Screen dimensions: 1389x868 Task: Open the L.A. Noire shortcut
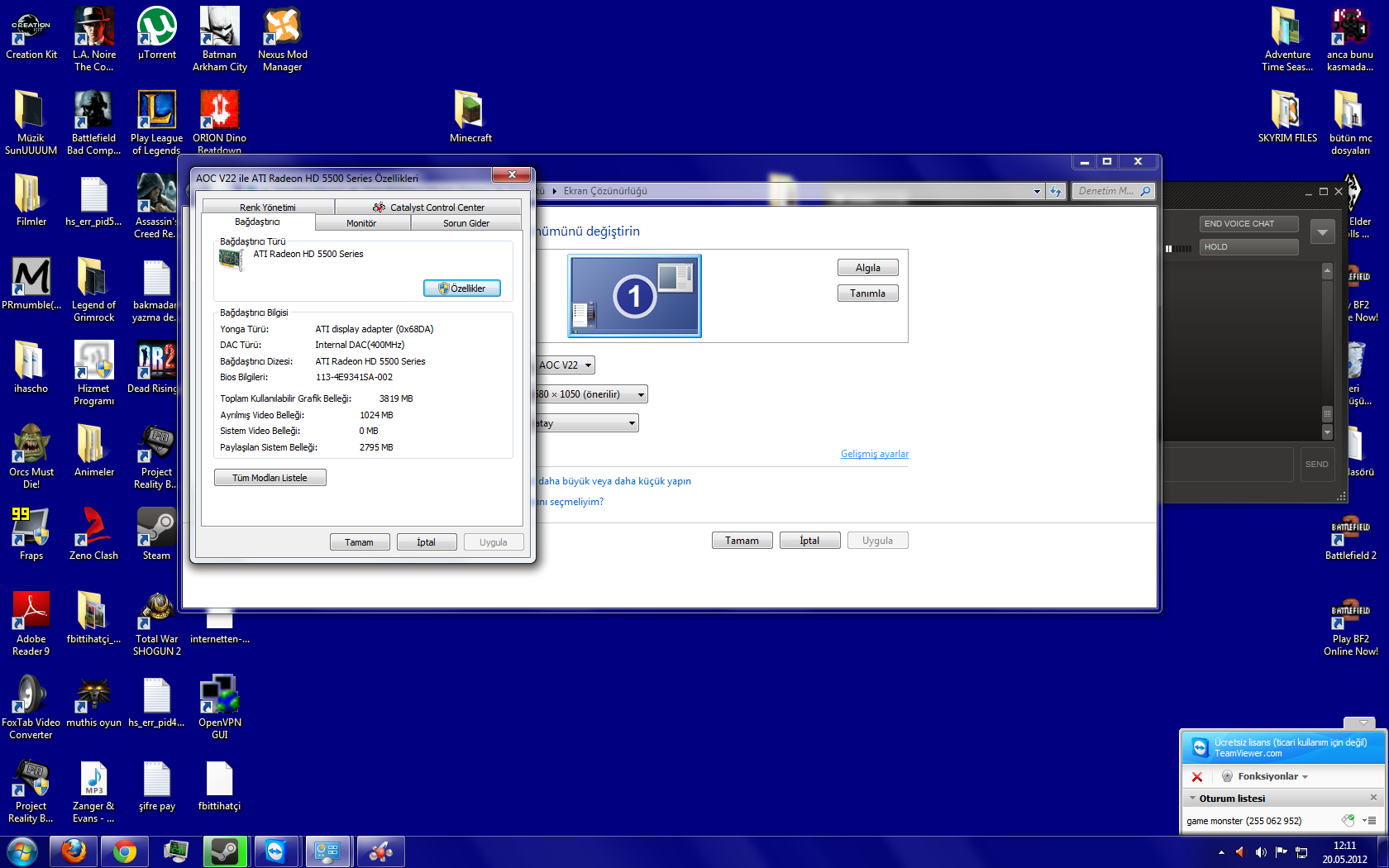pyautogui.click(x=94, y=39)
